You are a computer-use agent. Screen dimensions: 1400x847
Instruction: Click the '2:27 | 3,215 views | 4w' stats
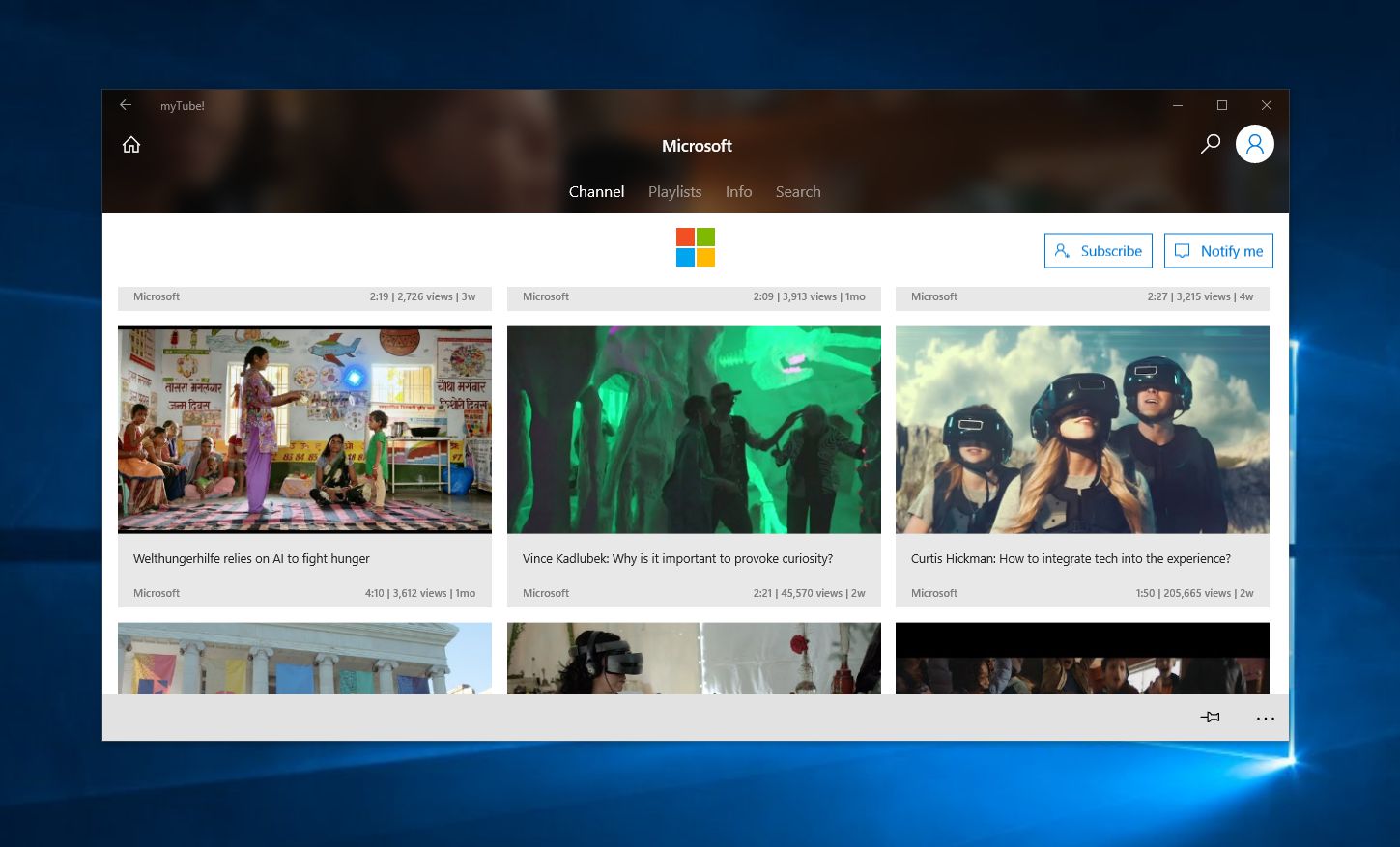click(x=1201, y=296)
